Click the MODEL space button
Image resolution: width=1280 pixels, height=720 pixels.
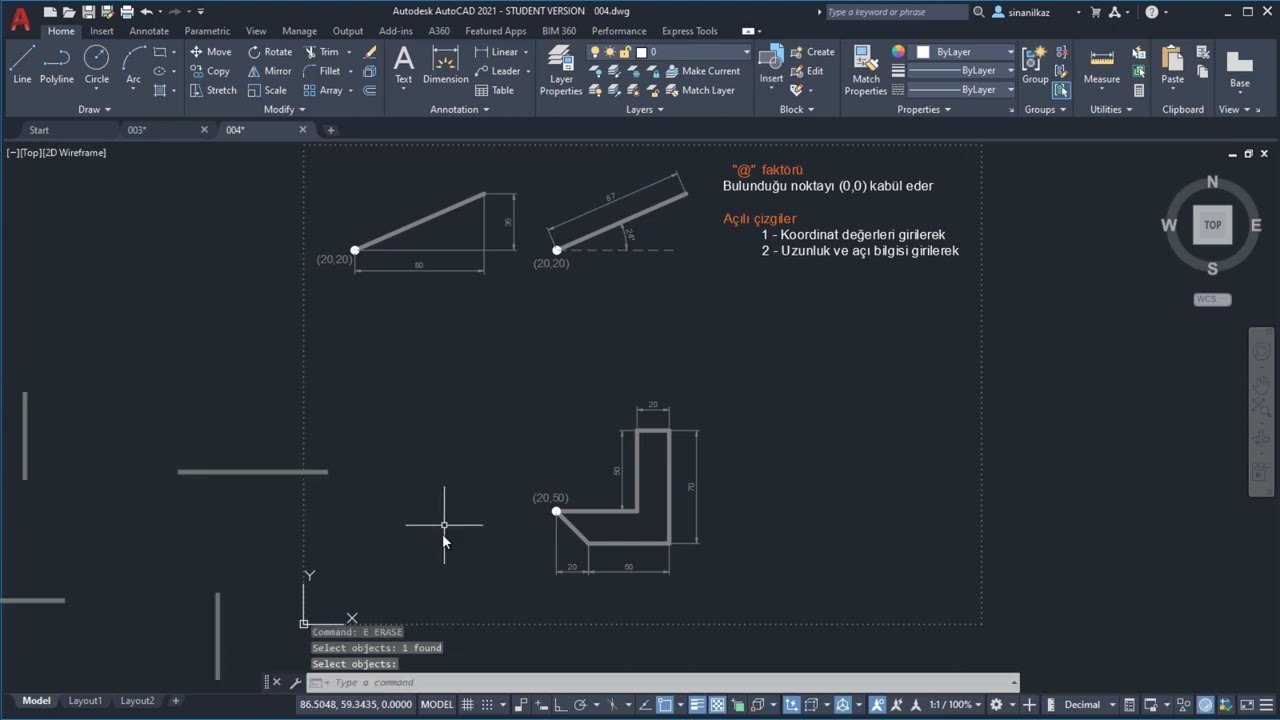437,705
